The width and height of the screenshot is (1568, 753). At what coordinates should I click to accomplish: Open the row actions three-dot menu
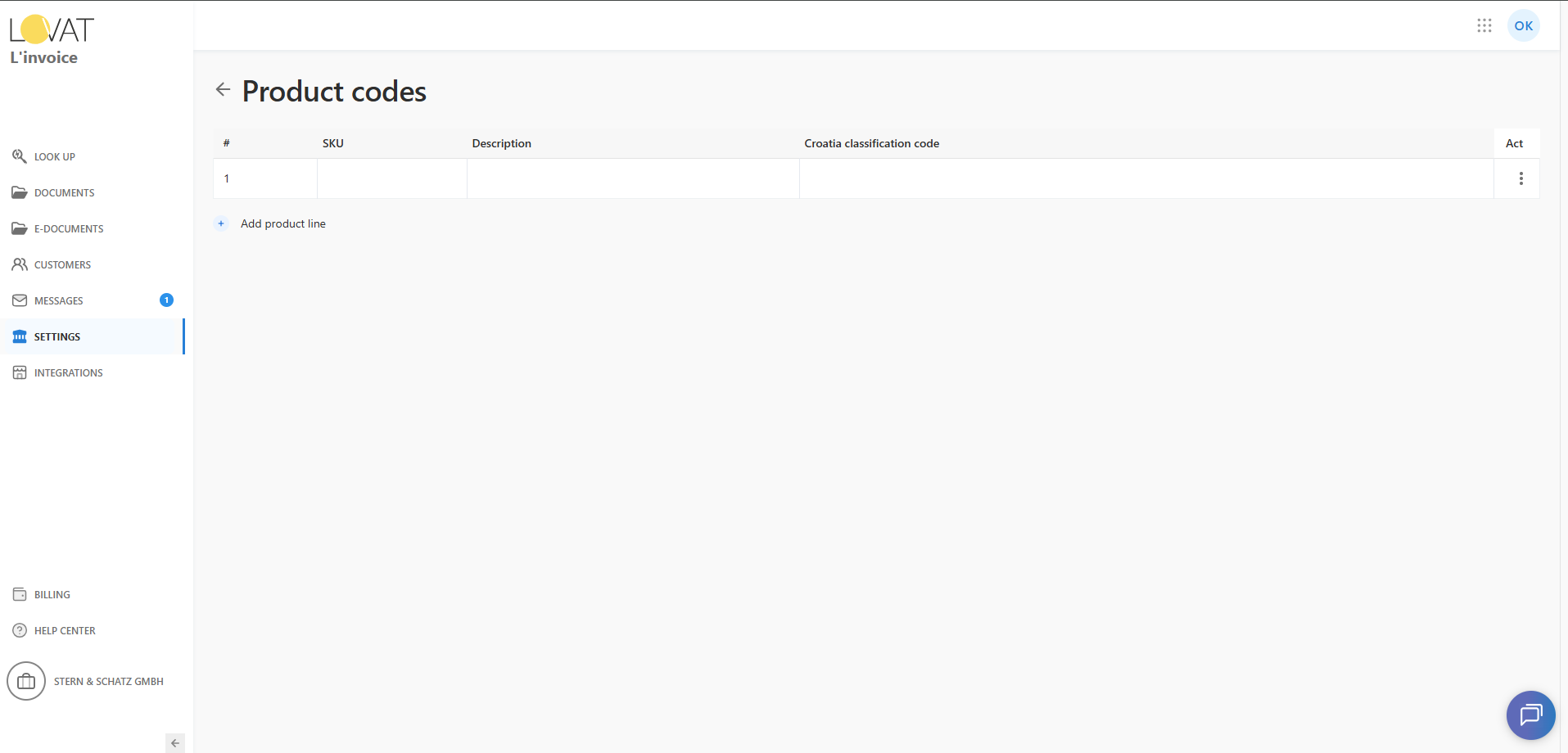(1521, 178)
